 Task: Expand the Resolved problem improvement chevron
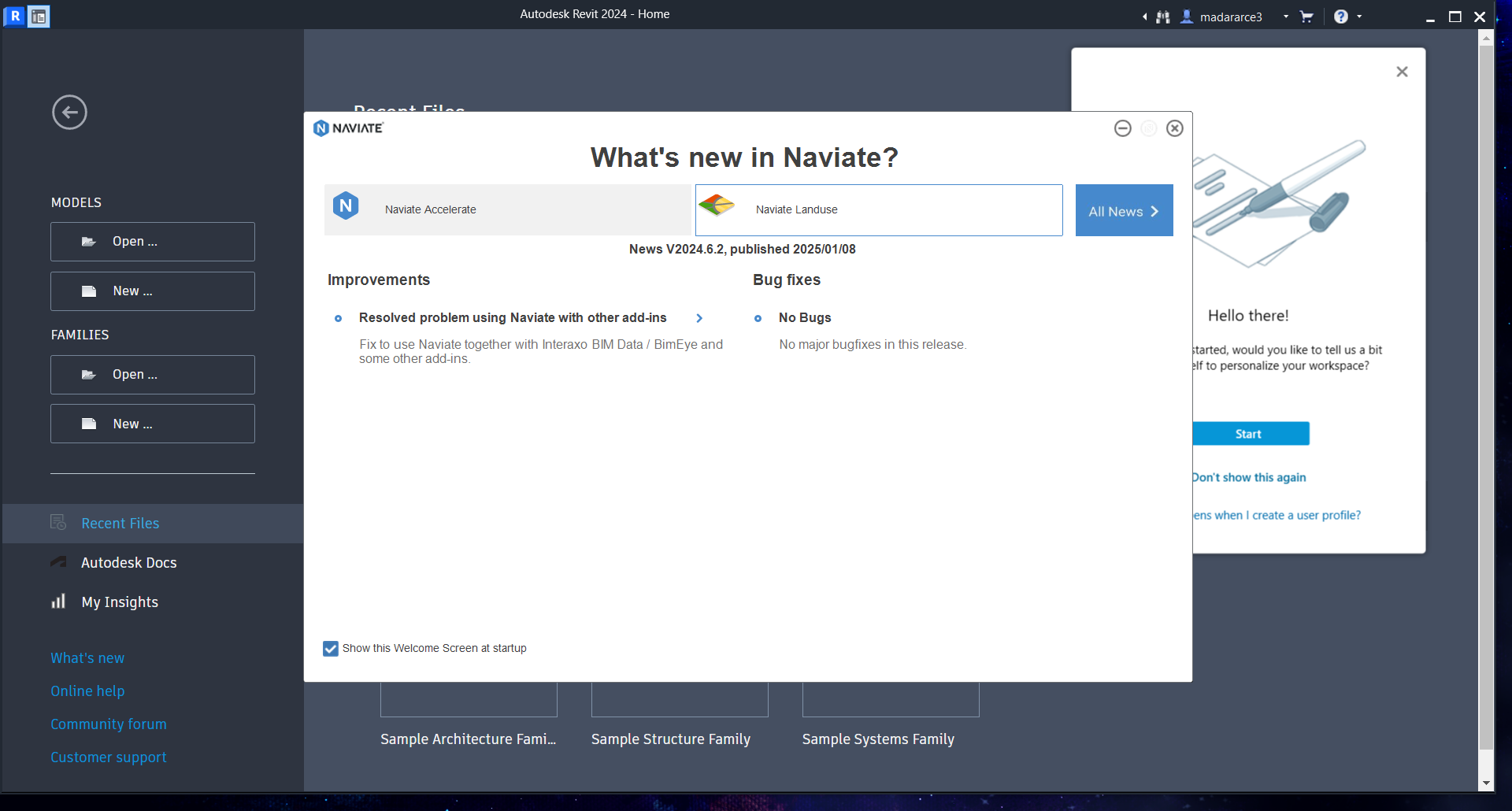[699, 318]
